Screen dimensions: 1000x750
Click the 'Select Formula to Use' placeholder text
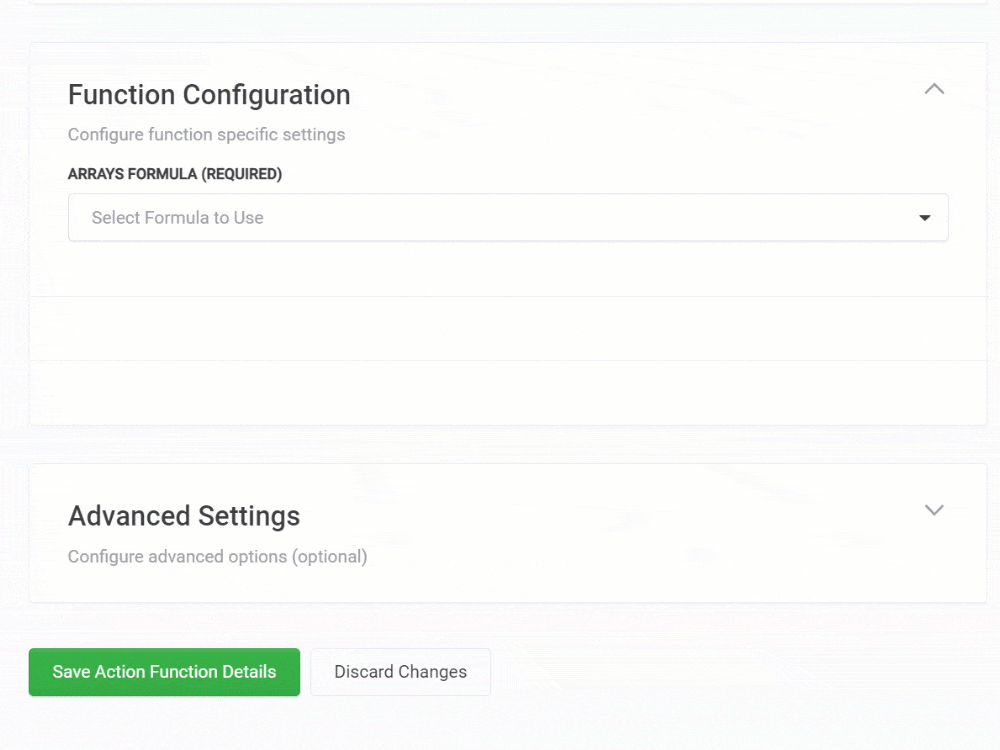[x=177, y=218]
